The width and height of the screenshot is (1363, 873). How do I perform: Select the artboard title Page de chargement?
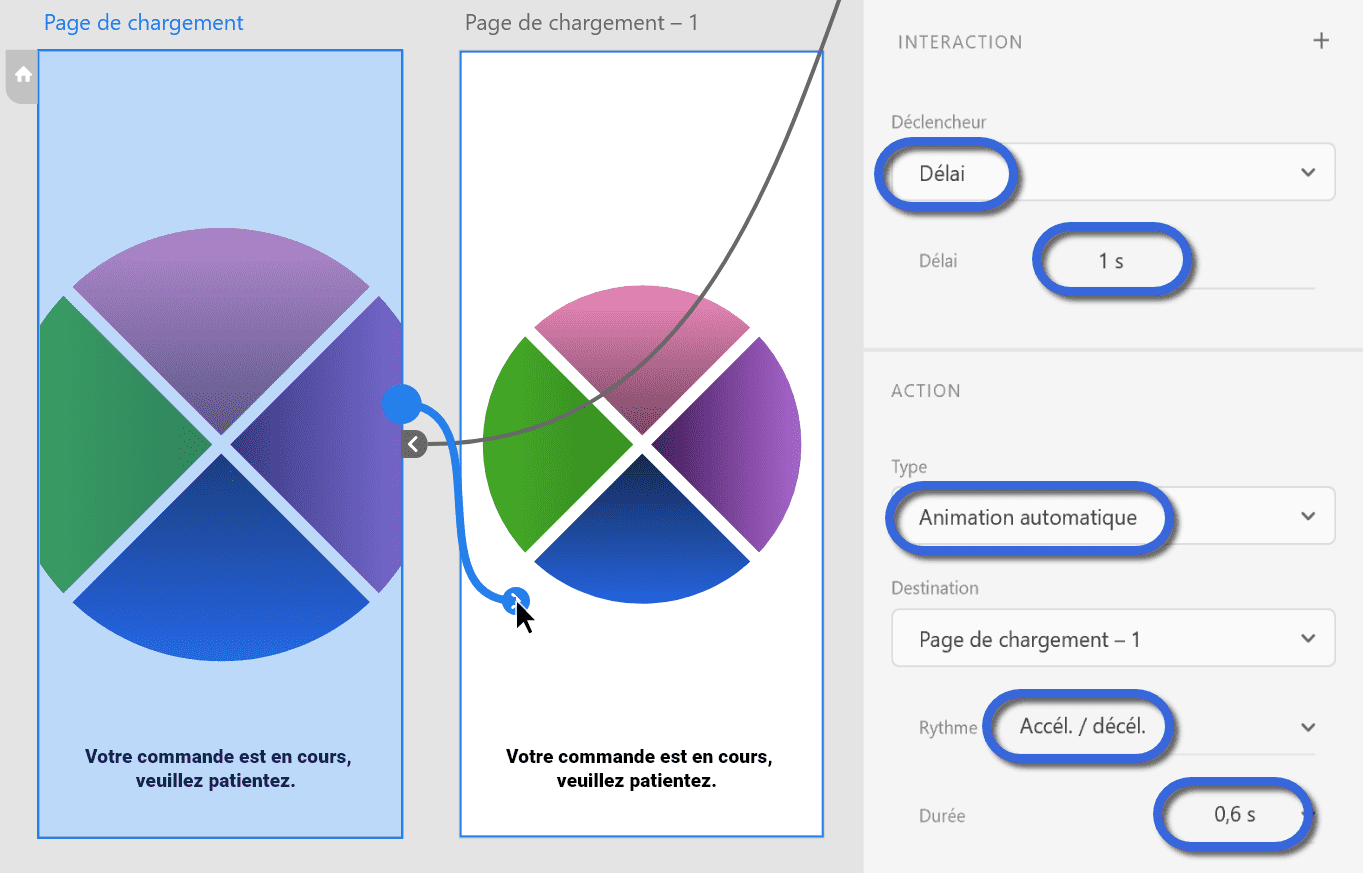coord(144,22)
